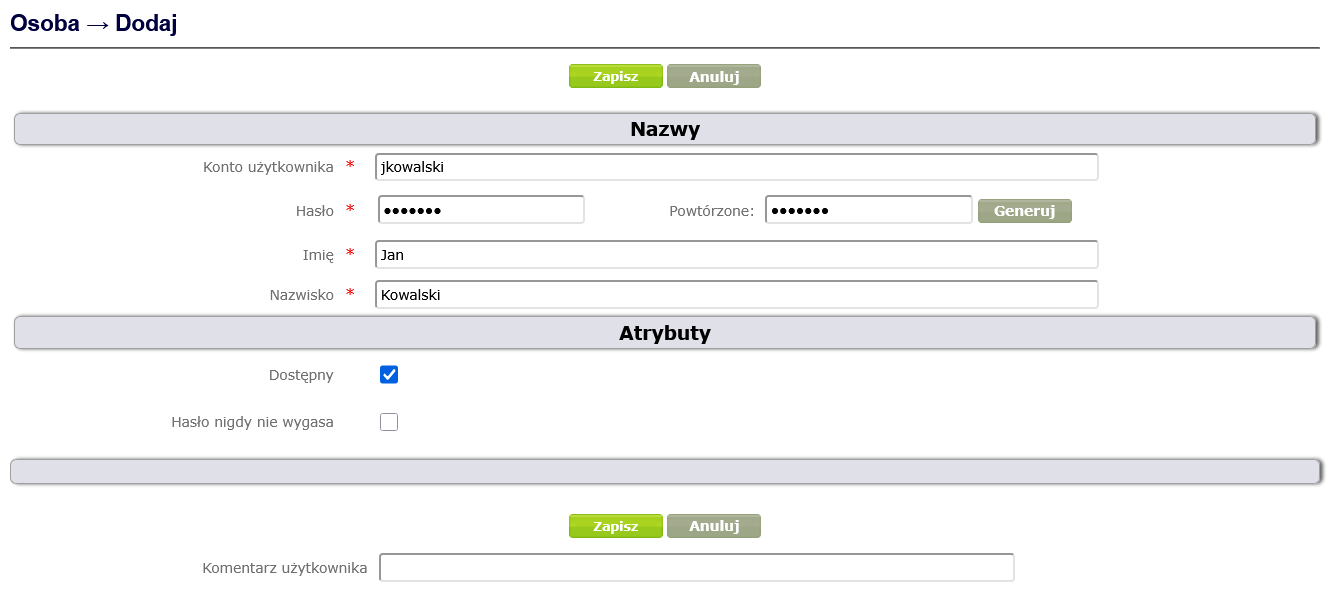Click the Osoba → Dodaj page heading
1330x598 pixels.
click(94, 24)
